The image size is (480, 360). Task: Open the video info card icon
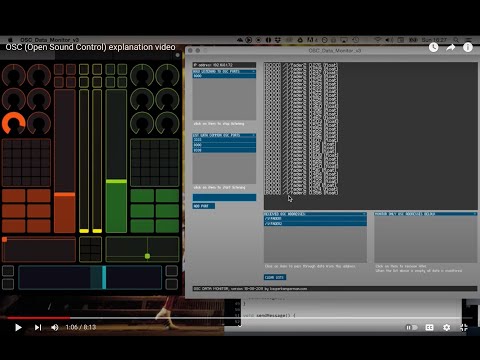point(468,48)
